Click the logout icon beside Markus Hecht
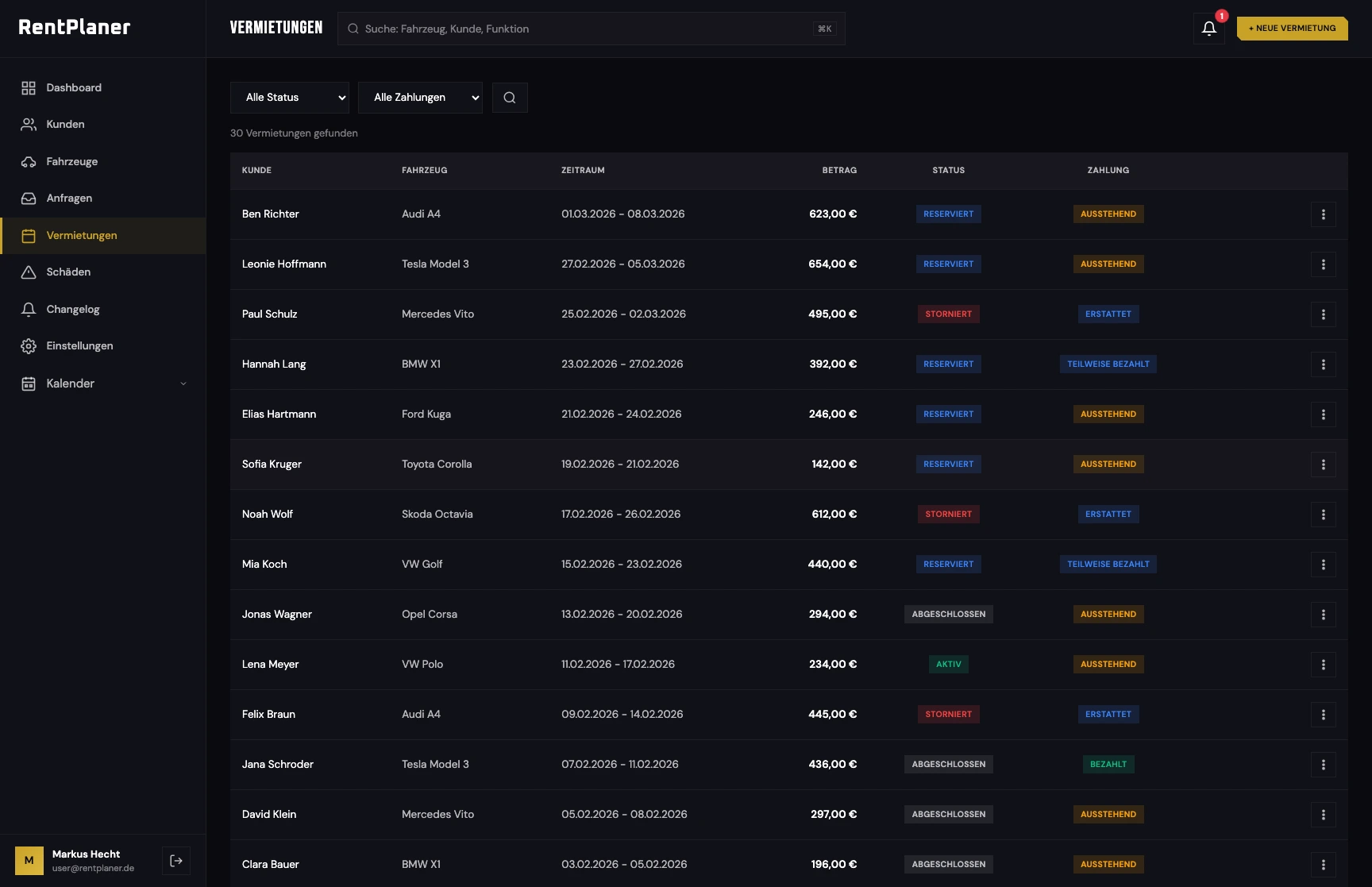Viewport: 1372px width, 887px height. point(176,861)
